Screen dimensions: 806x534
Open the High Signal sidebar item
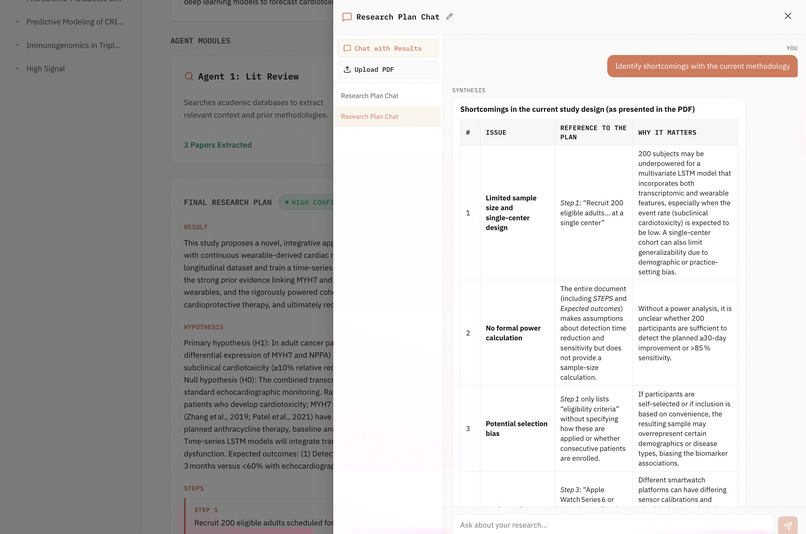tap(45, 68)
